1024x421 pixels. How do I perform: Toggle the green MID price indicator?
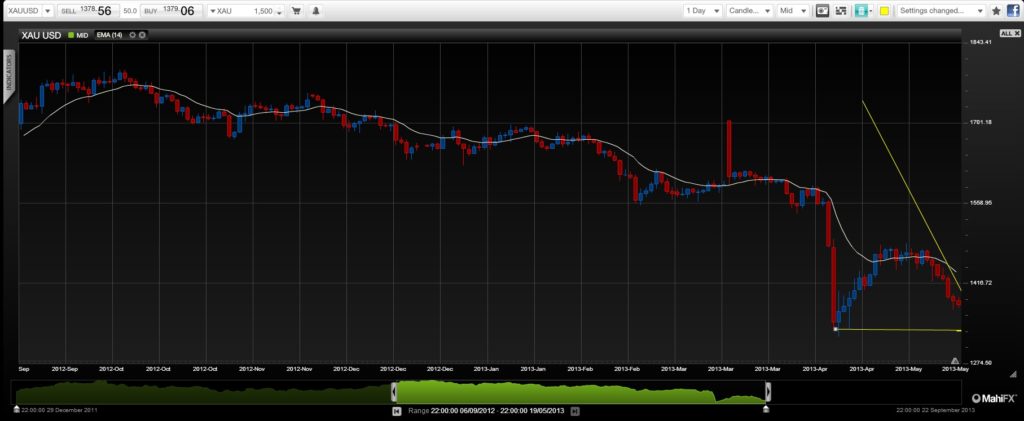(78, 35)
